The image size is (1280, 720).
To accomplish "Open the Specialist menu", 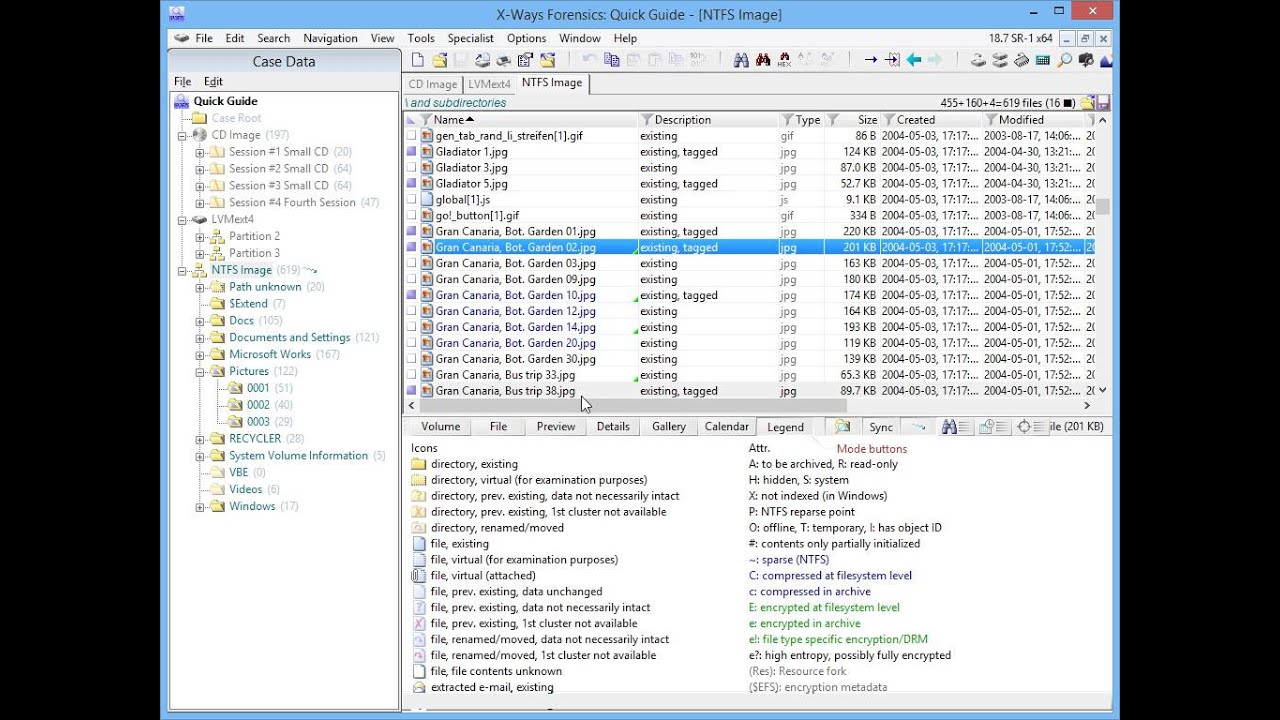I will pyautogui.click(x=470, y=38).
